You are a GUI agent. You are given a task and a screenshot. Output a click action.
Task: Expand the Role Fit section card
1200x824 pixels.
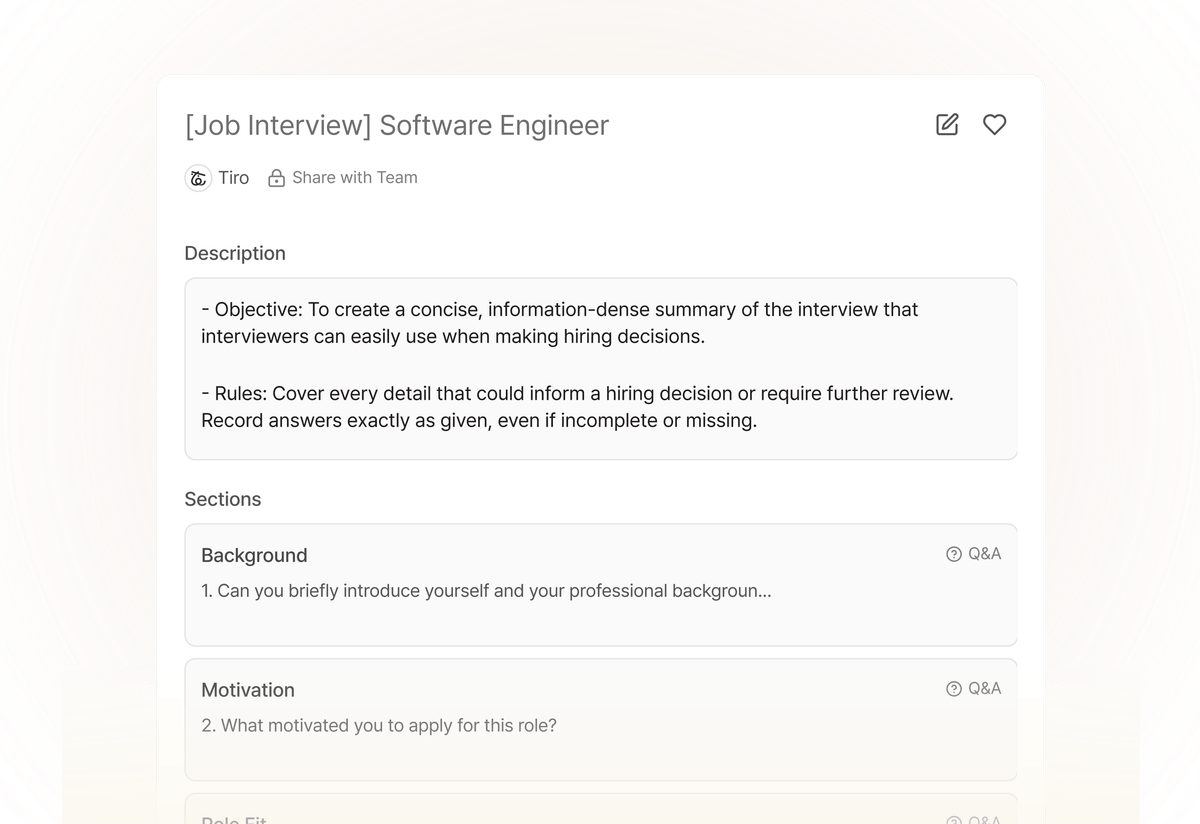[x=600, y=815]
